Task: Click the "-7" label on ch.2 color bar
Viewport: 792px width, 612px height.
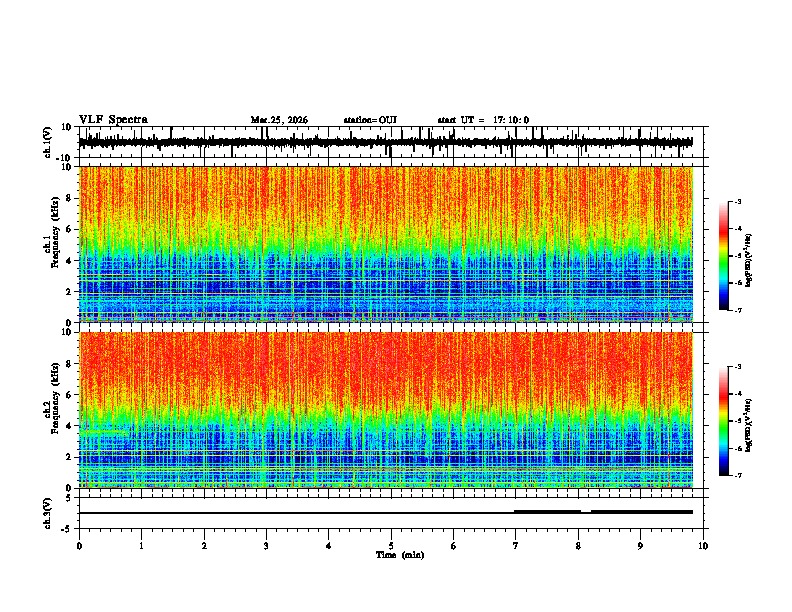Action: tap(737, 475)
